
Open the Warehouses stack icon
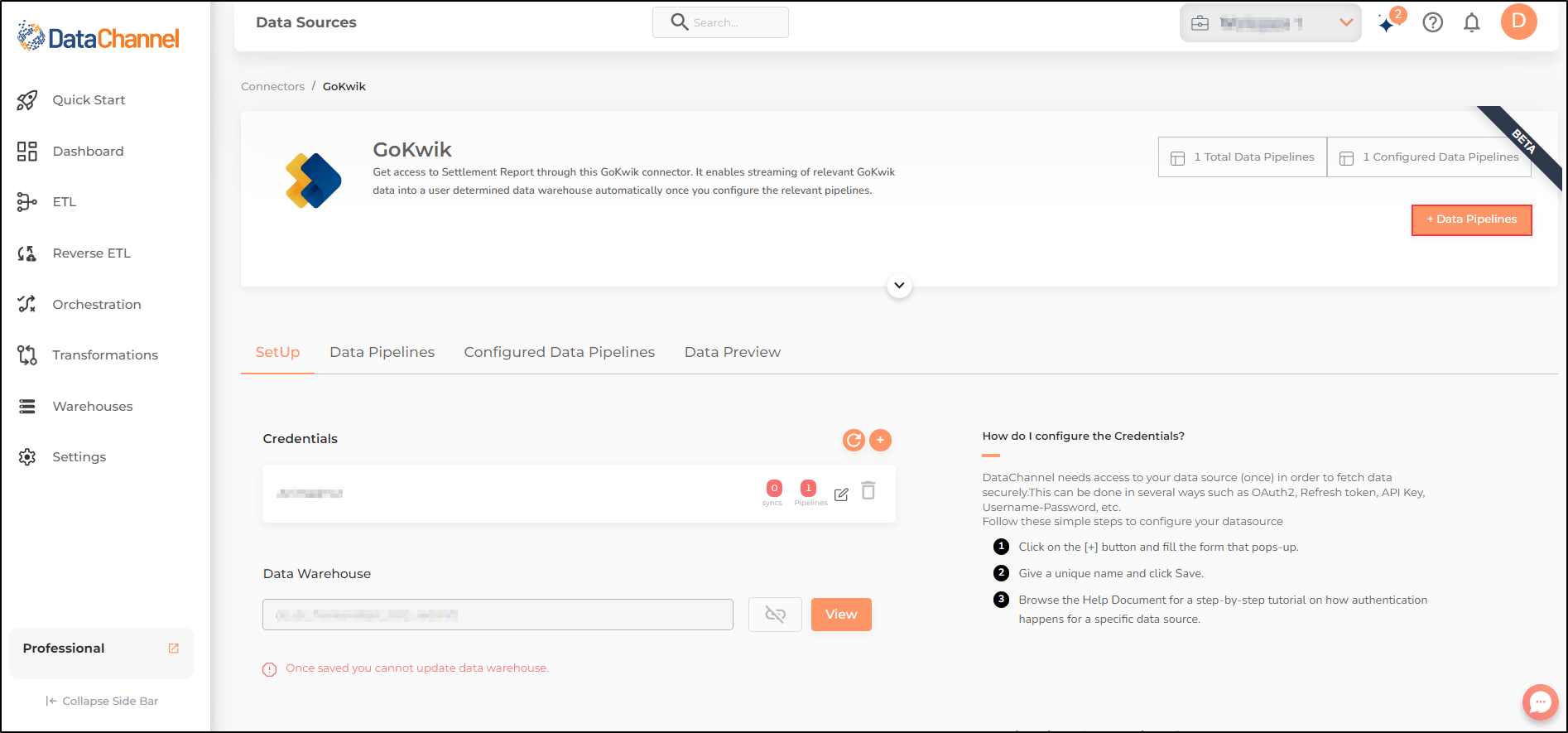[x=27, y=407]
